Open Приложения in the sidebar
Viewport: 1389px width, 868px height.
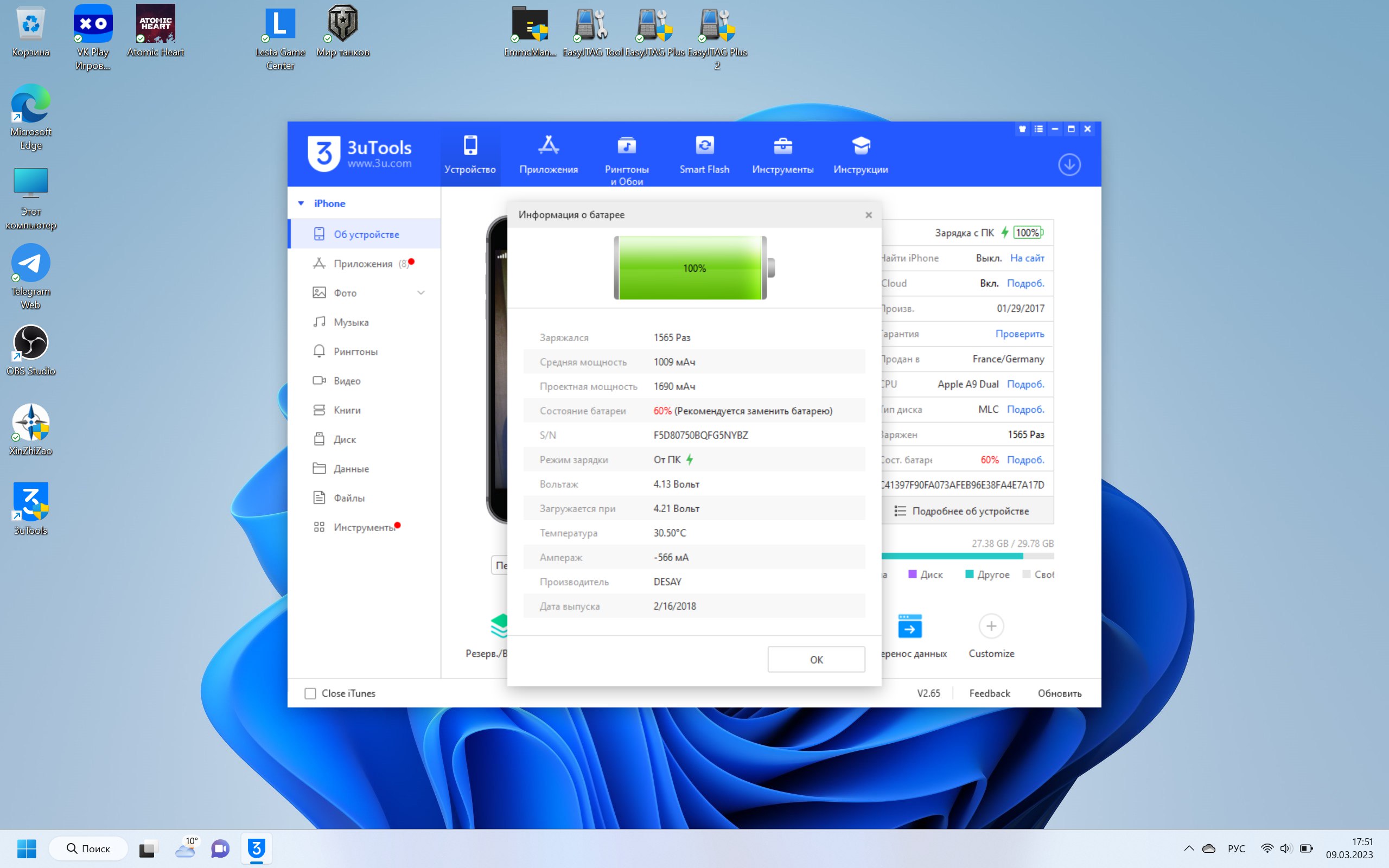click(x=365, y=264)
